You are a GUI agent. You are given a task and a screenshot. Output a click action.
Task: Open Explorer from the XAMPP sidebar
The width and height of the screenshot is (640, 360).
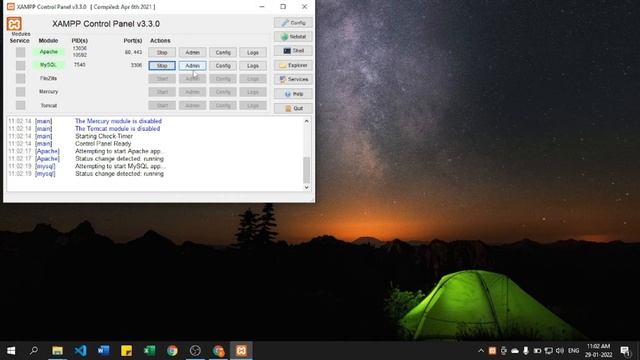[x=293, y=65]
